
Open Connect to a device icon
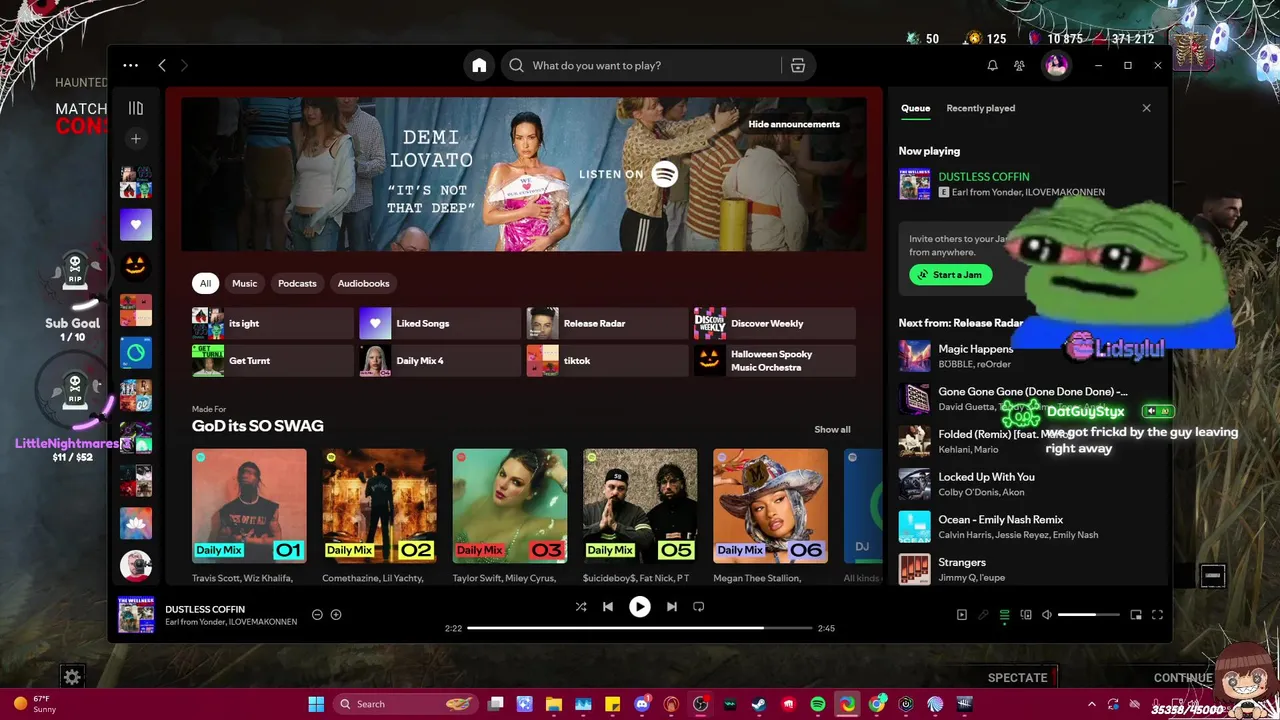coord(1026,615)
